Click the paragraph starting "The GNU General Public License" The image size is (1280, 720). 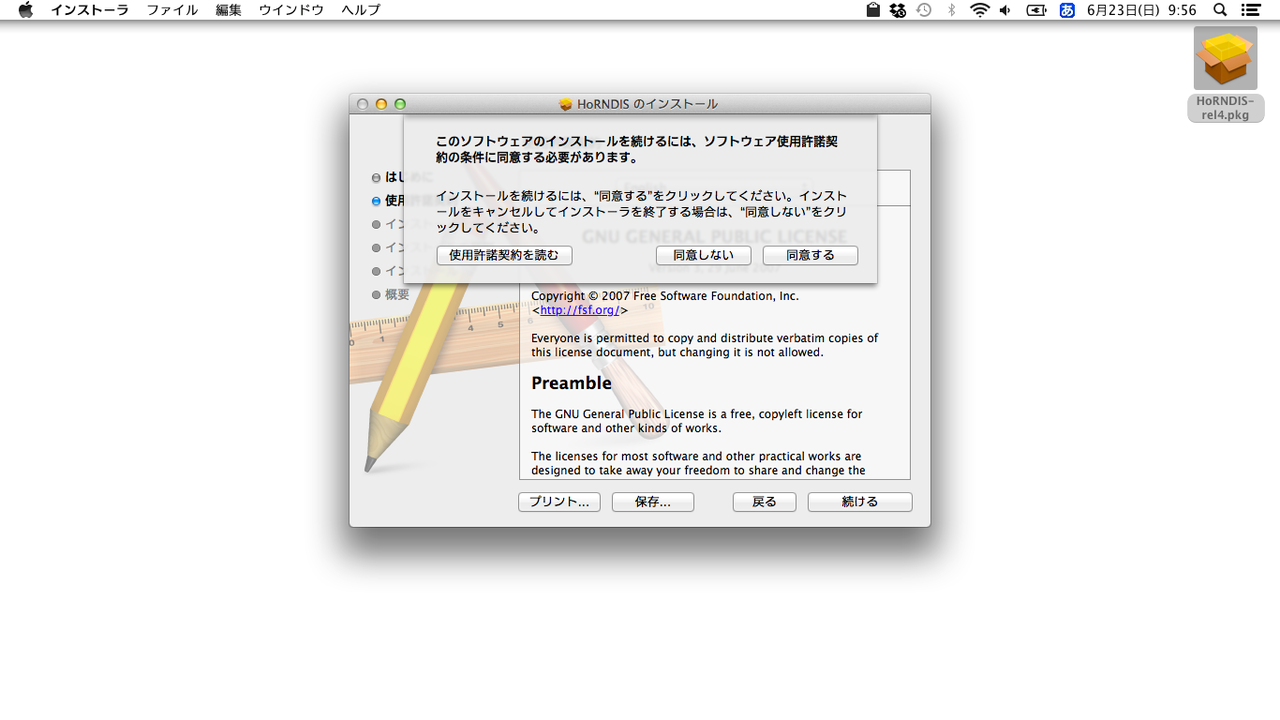(696, 421)
